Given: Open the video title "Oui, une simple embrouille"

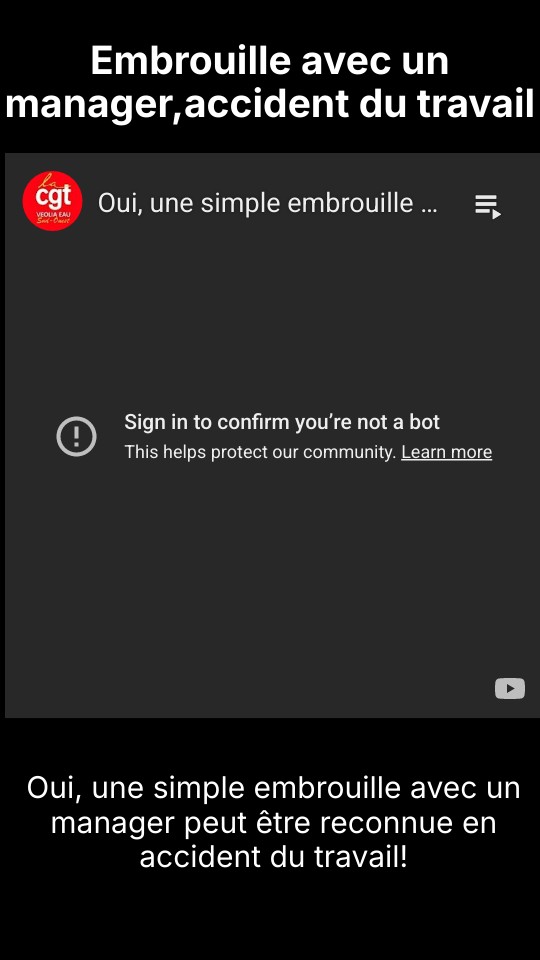Looking at the screenshot, I should coord(268,203).
